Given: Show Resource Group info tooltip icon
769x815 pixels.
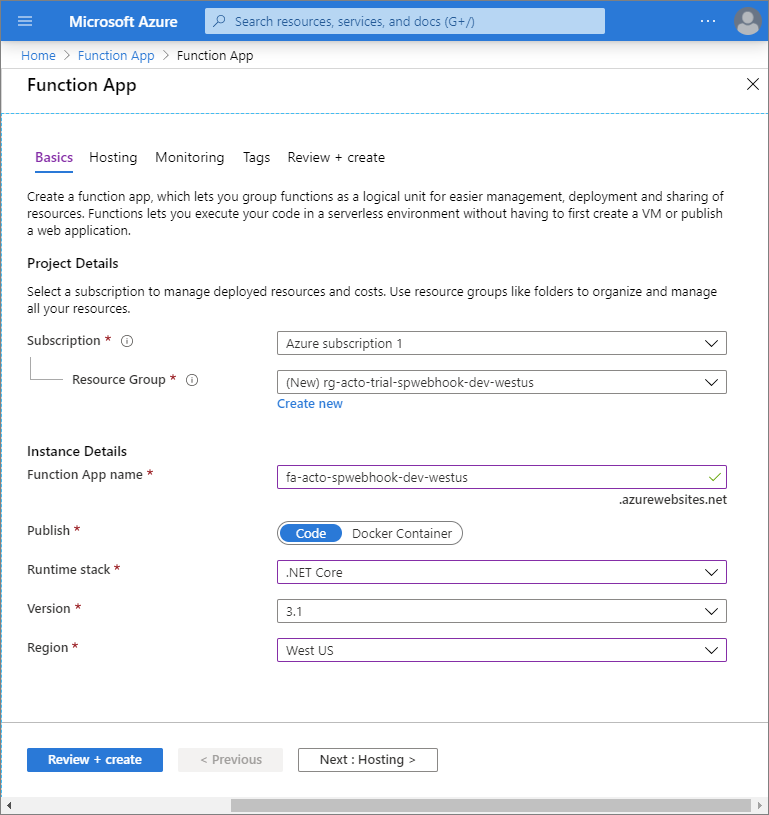Looking at the screenshot, I should (x=192, y=380).
